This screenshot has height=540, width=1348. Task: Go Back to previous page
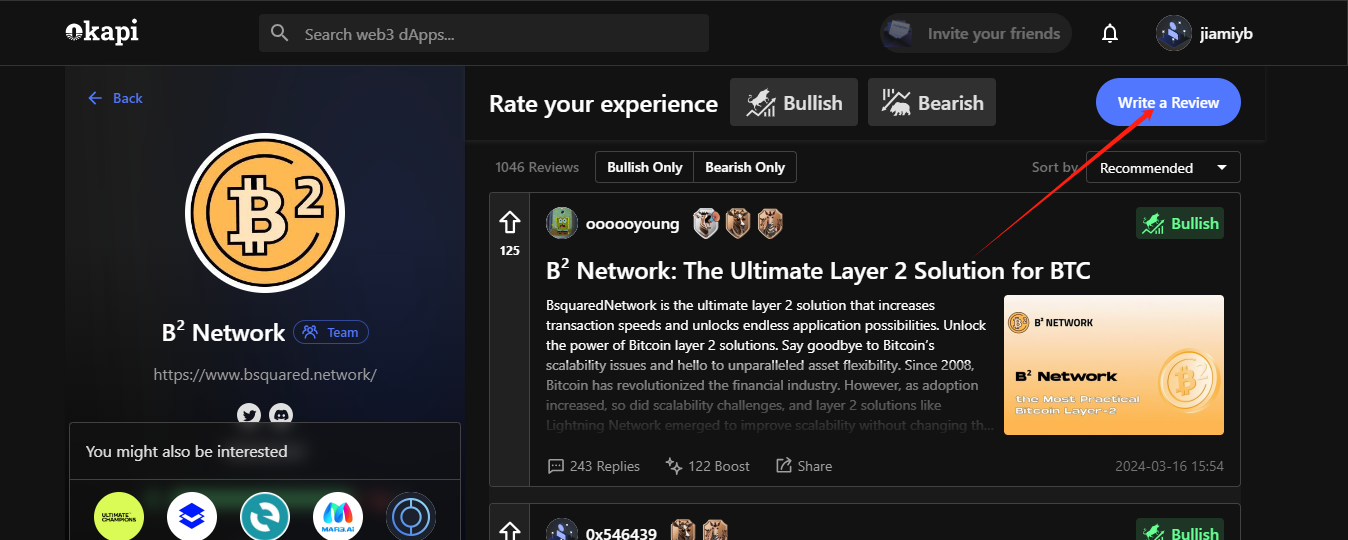(115, 98)
